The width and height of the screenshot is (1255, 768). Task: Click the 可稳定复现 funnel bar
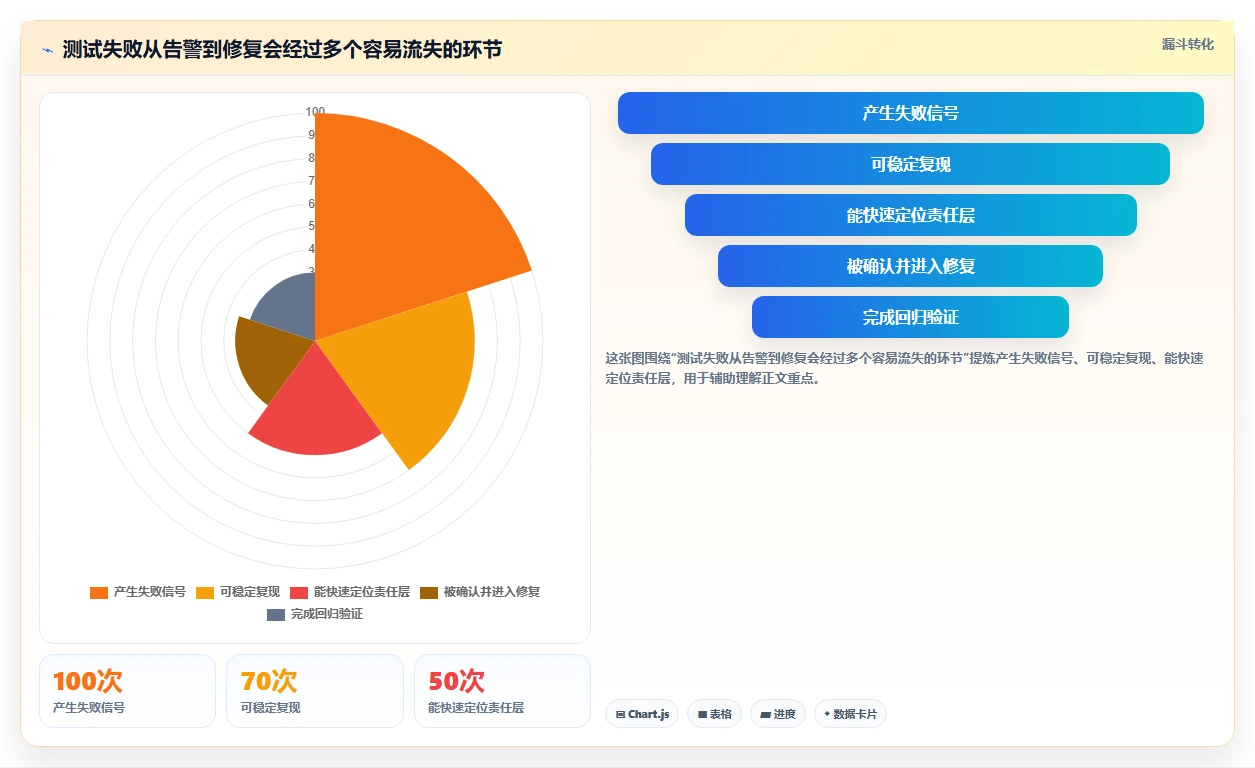(x=910, y=164)
